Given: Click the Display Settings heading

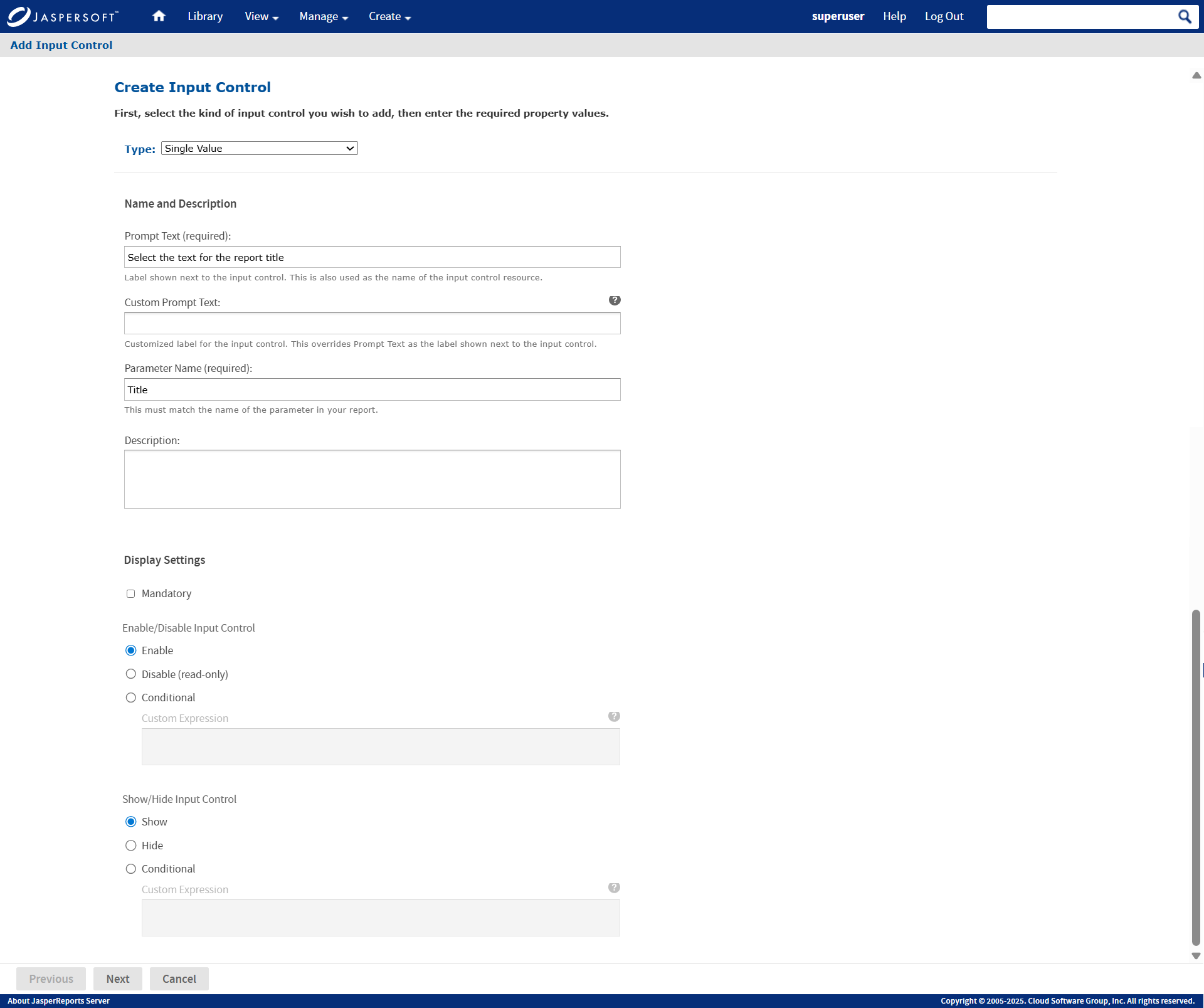Looking at the screenshot, I should 164,560.
